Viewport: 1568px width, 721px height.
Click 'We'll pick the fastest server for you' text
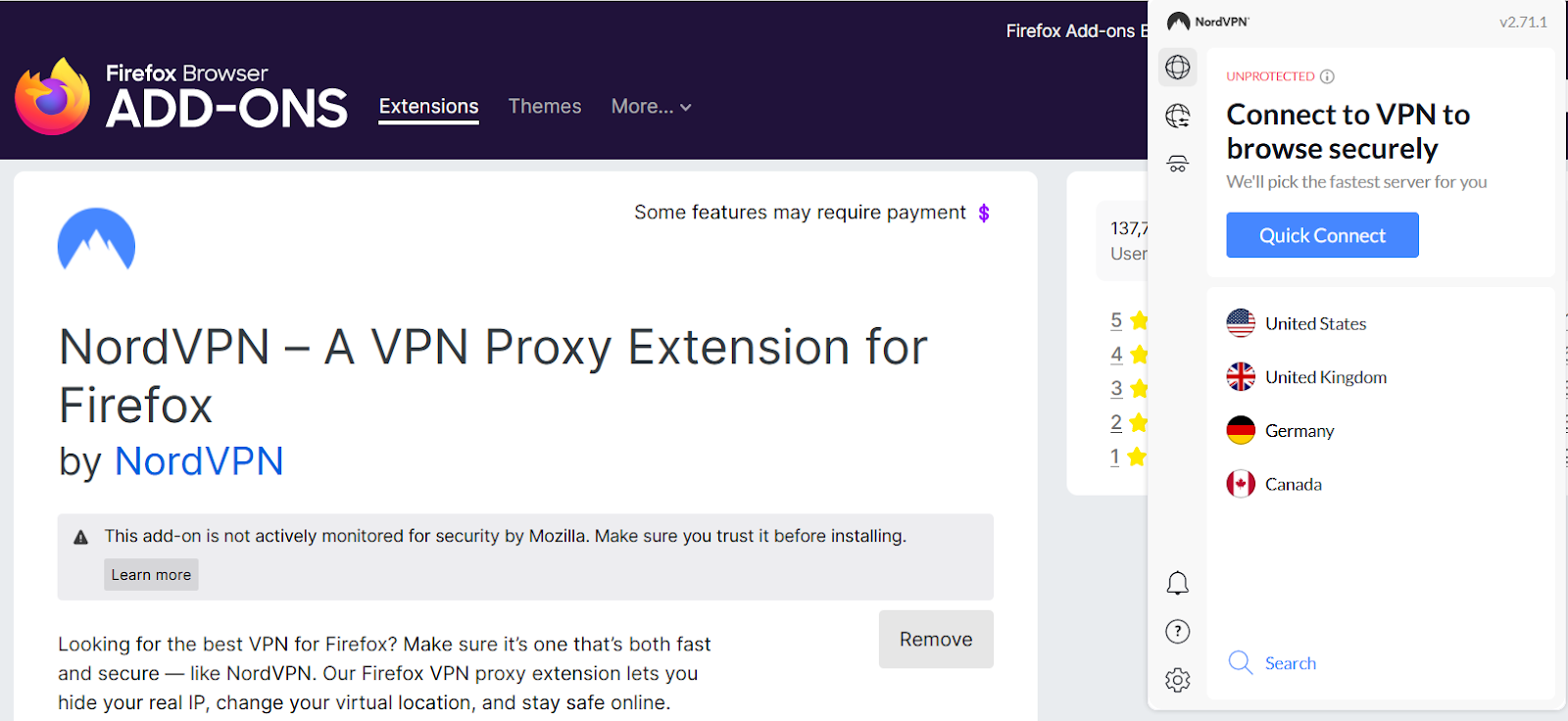1356,182
